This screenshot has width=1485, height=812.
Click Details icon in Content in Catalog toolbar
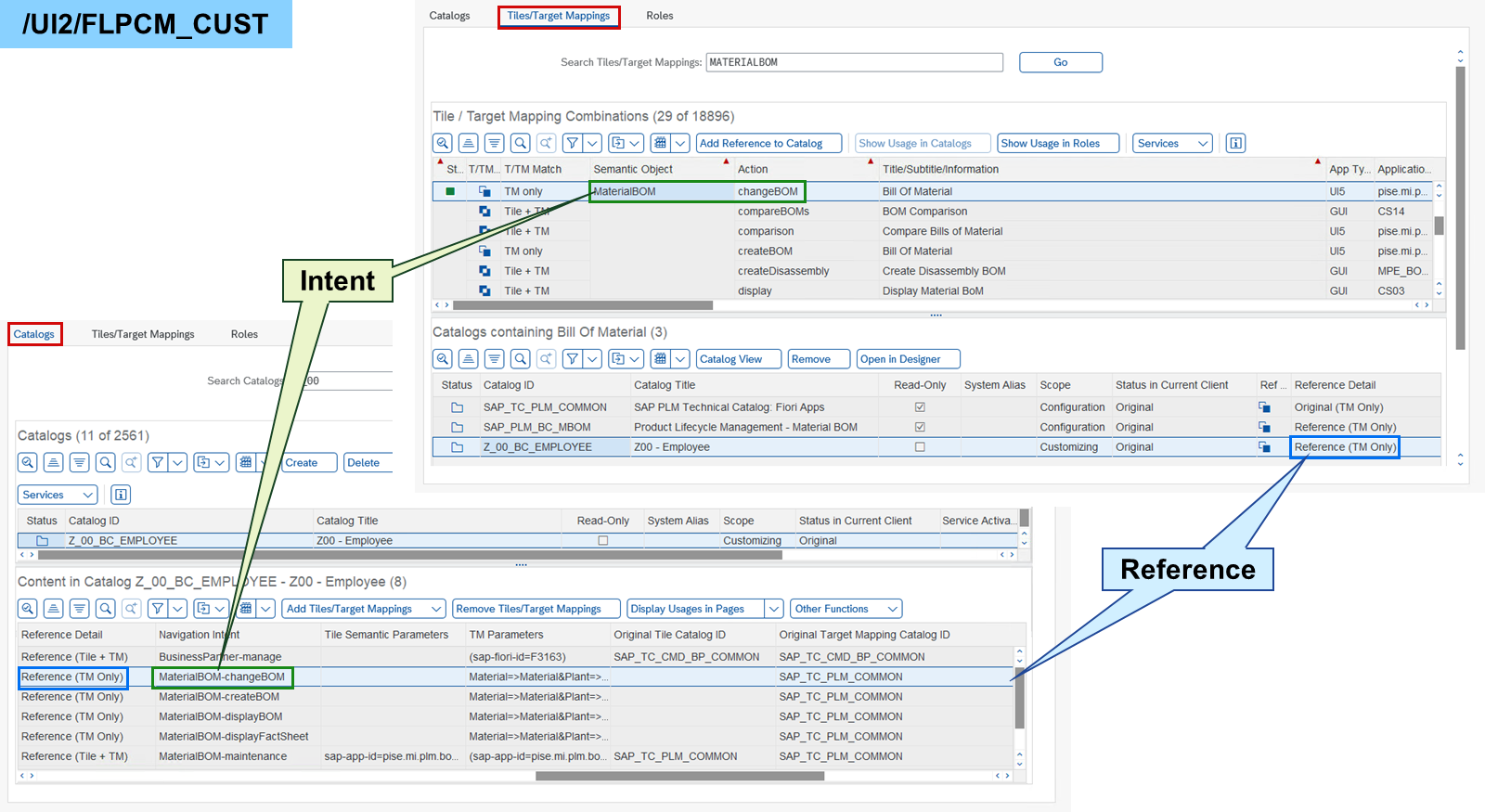(x=28, y=609)
